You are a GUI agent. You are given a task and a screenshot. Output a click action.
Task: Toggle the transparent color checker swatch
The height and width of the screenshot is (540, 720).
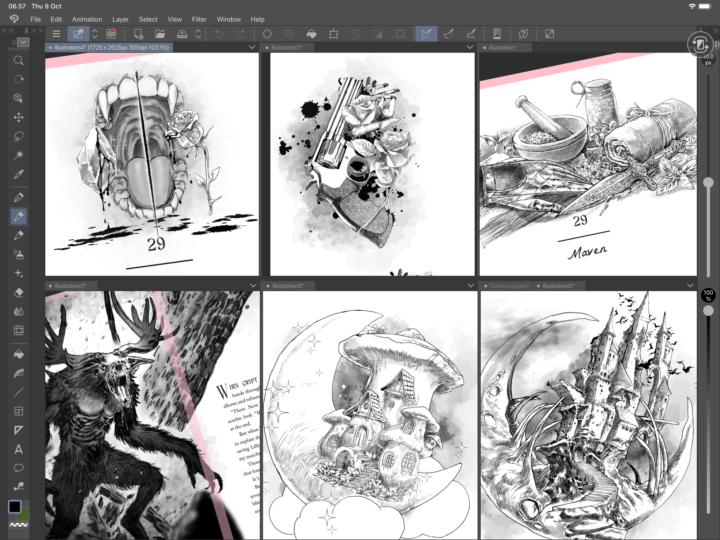point(19,526)
